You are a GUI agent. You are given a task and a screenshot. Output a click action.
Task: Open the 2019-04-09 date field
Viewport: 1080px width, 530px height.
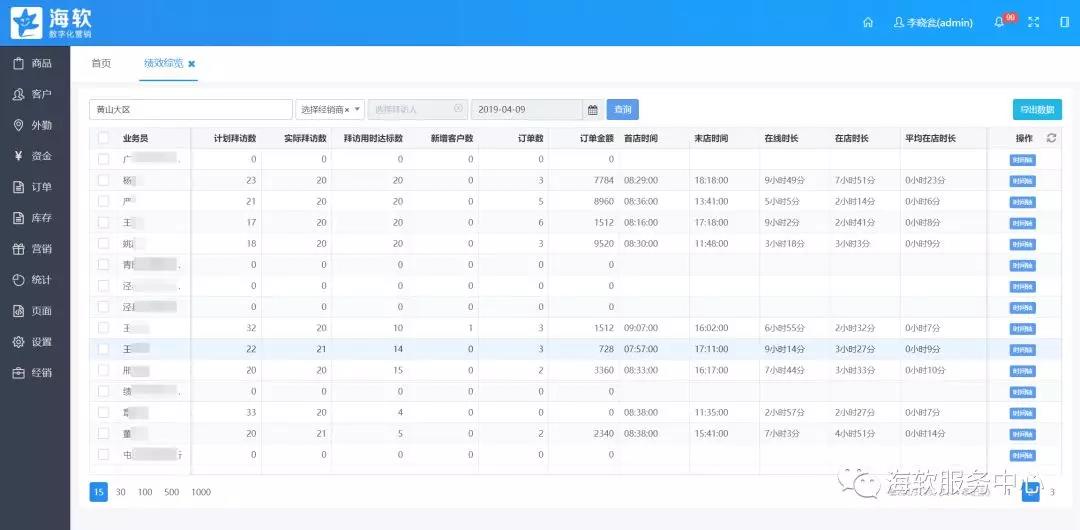(x=528, y=110)
